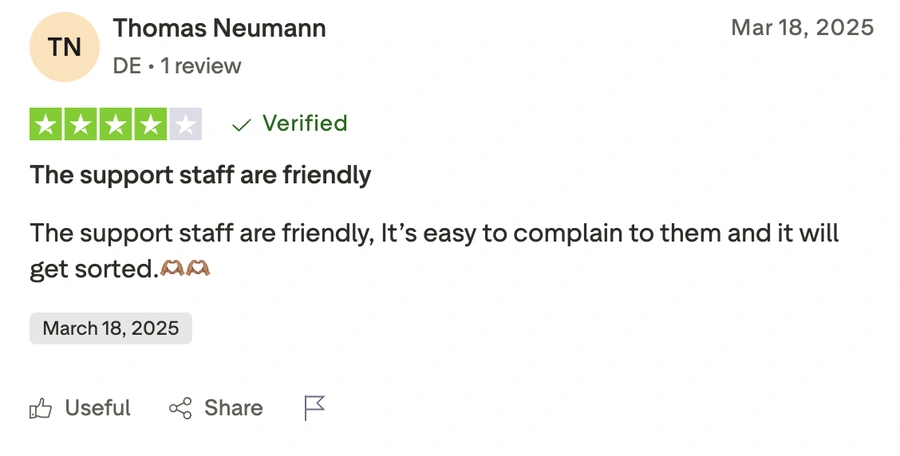Open the TN profile avatar
900x456 pixels.
coord(65,46)
